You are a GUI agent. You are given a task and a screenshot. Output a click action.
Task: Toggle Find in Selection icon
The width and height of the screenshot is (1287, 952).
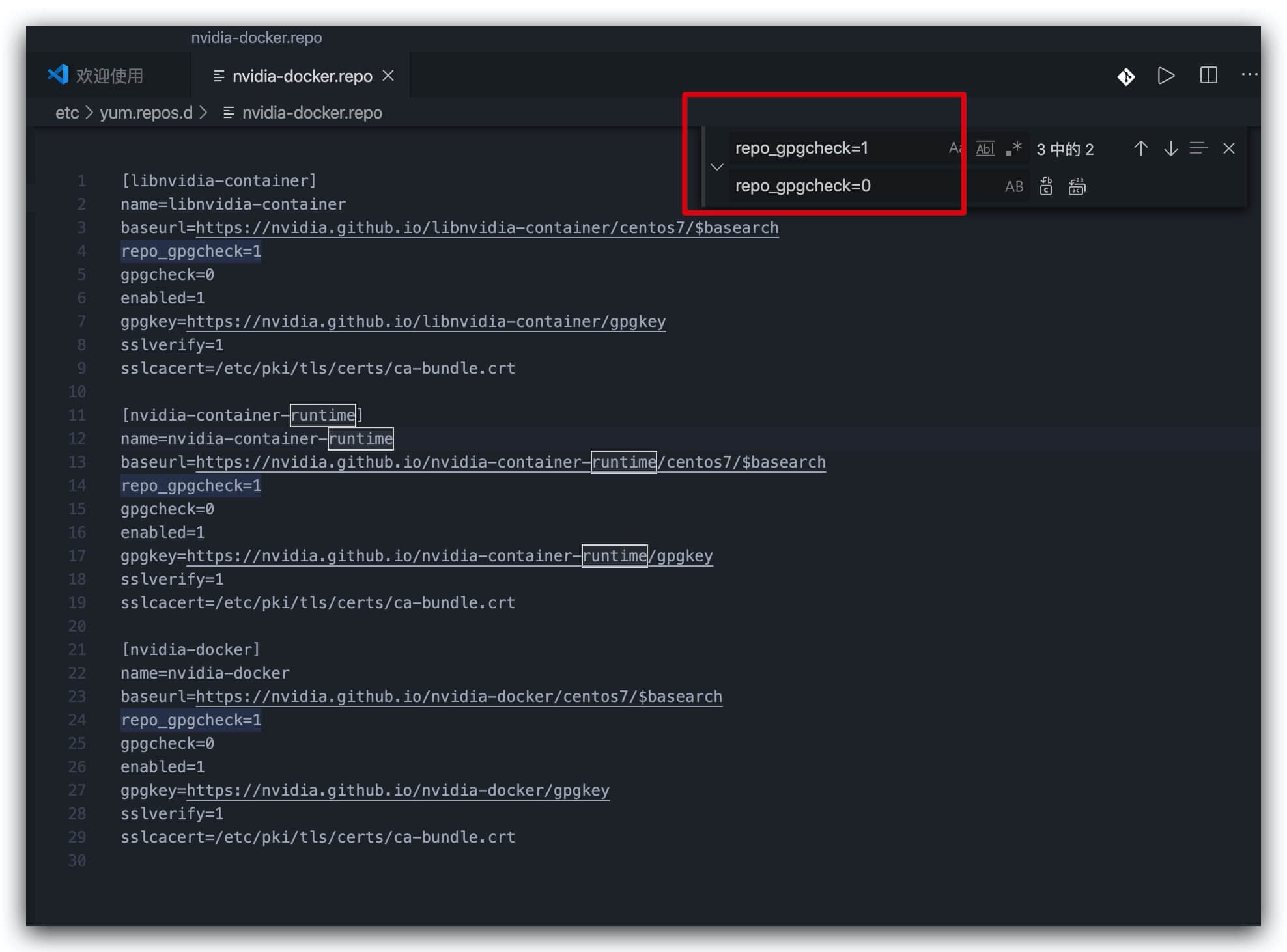tap(1198, 148)
